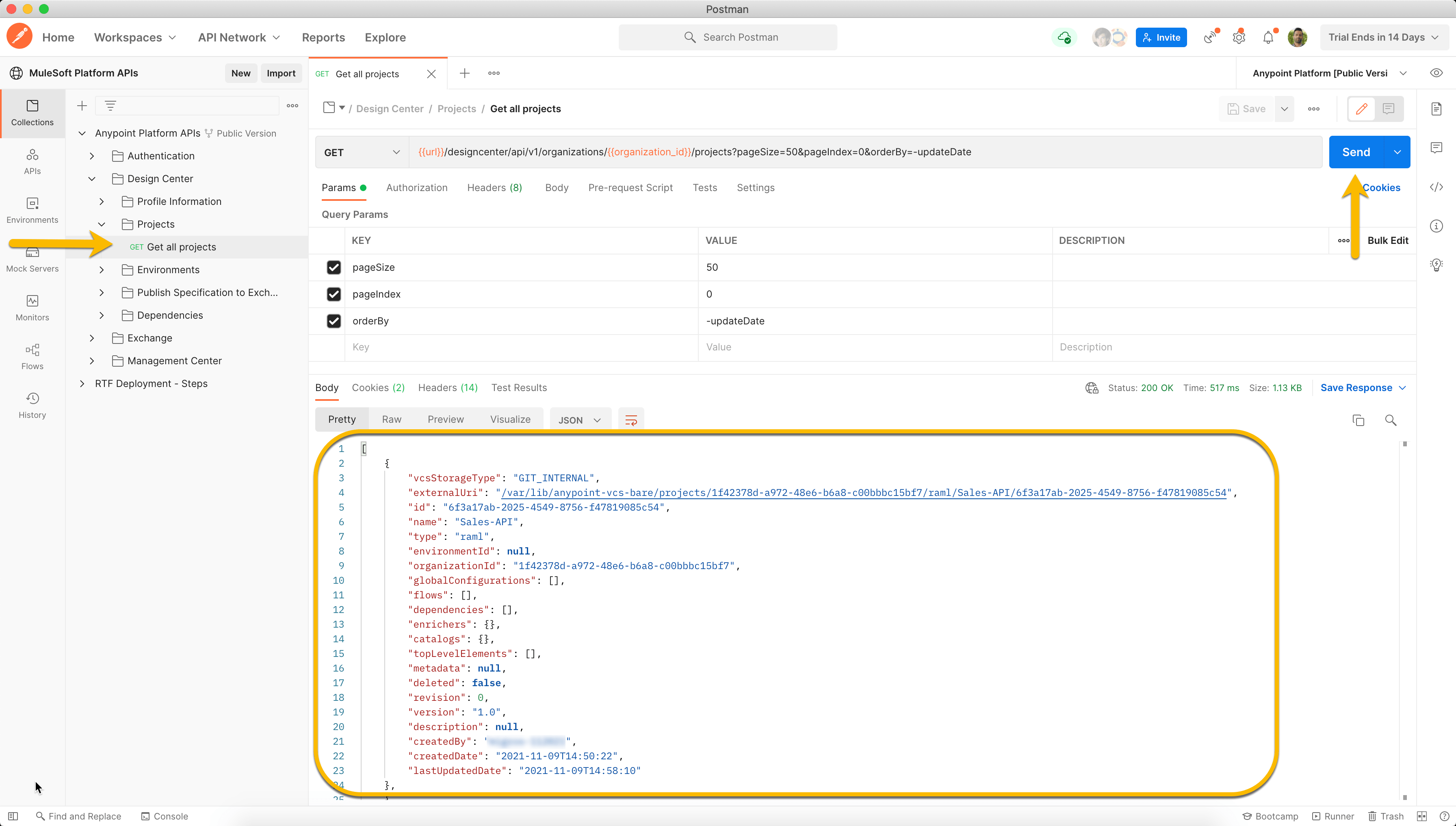Switch to the Raw response view

coord(391,419)
